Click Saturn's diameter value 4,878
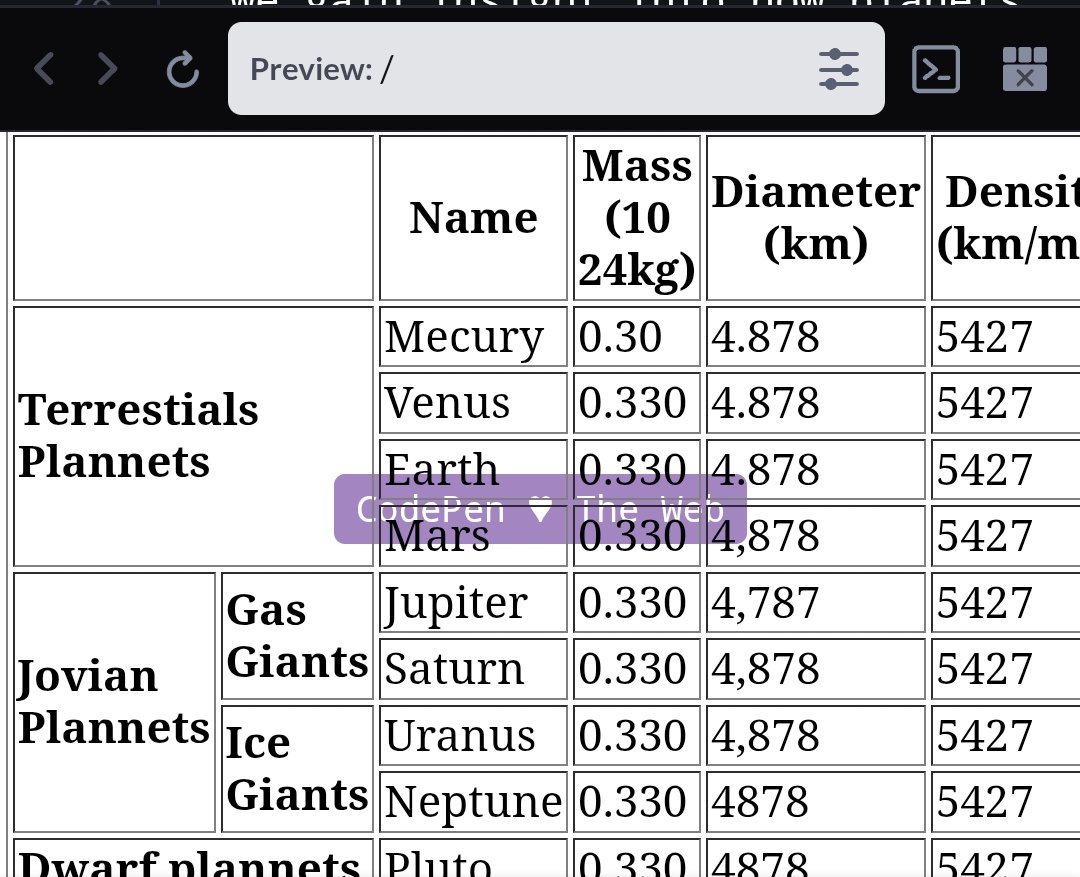 pos(816,669)
